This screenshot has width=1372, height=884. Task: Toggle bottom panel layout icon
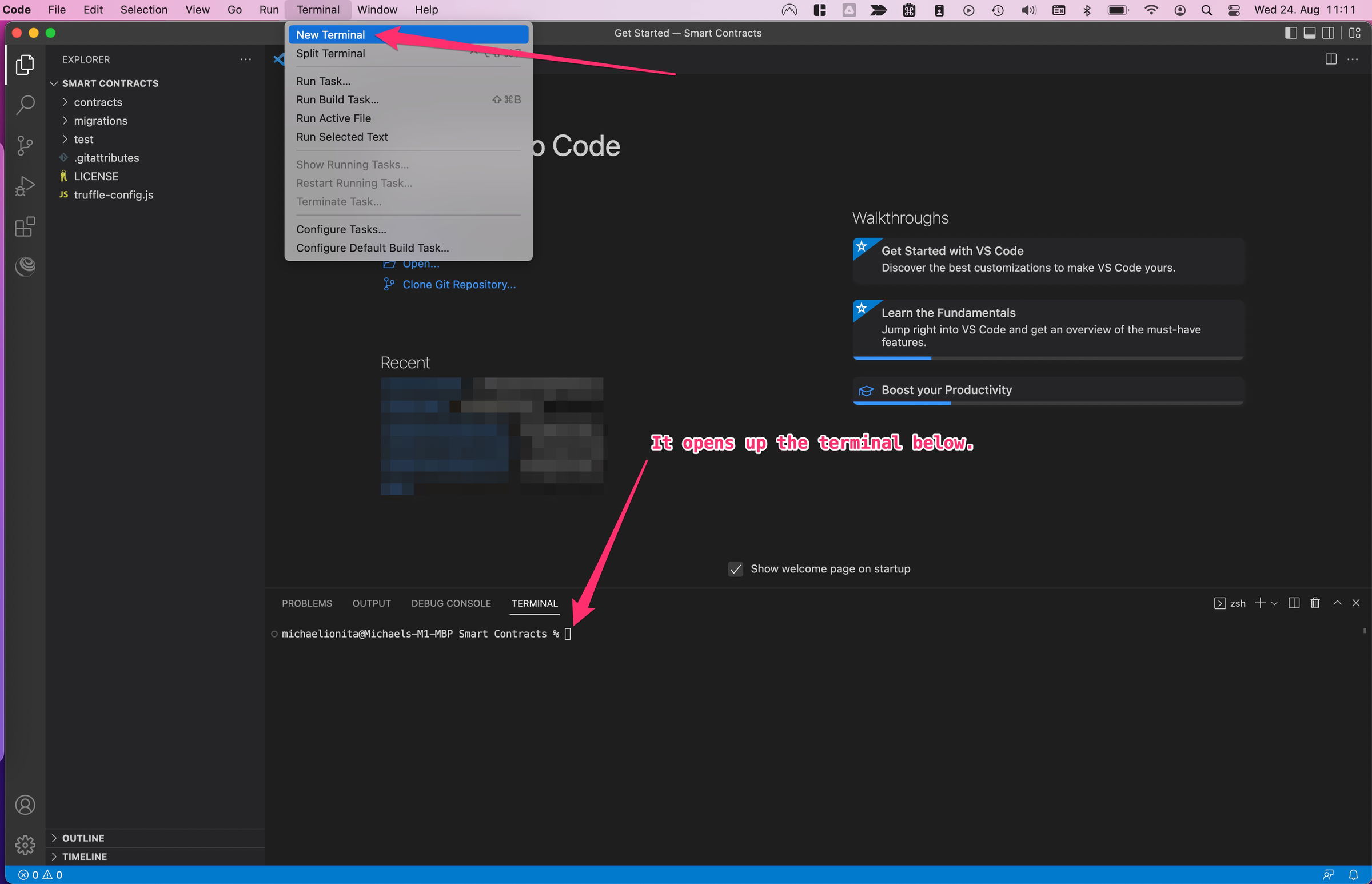pyautogui.click(x=1310, y=33)
